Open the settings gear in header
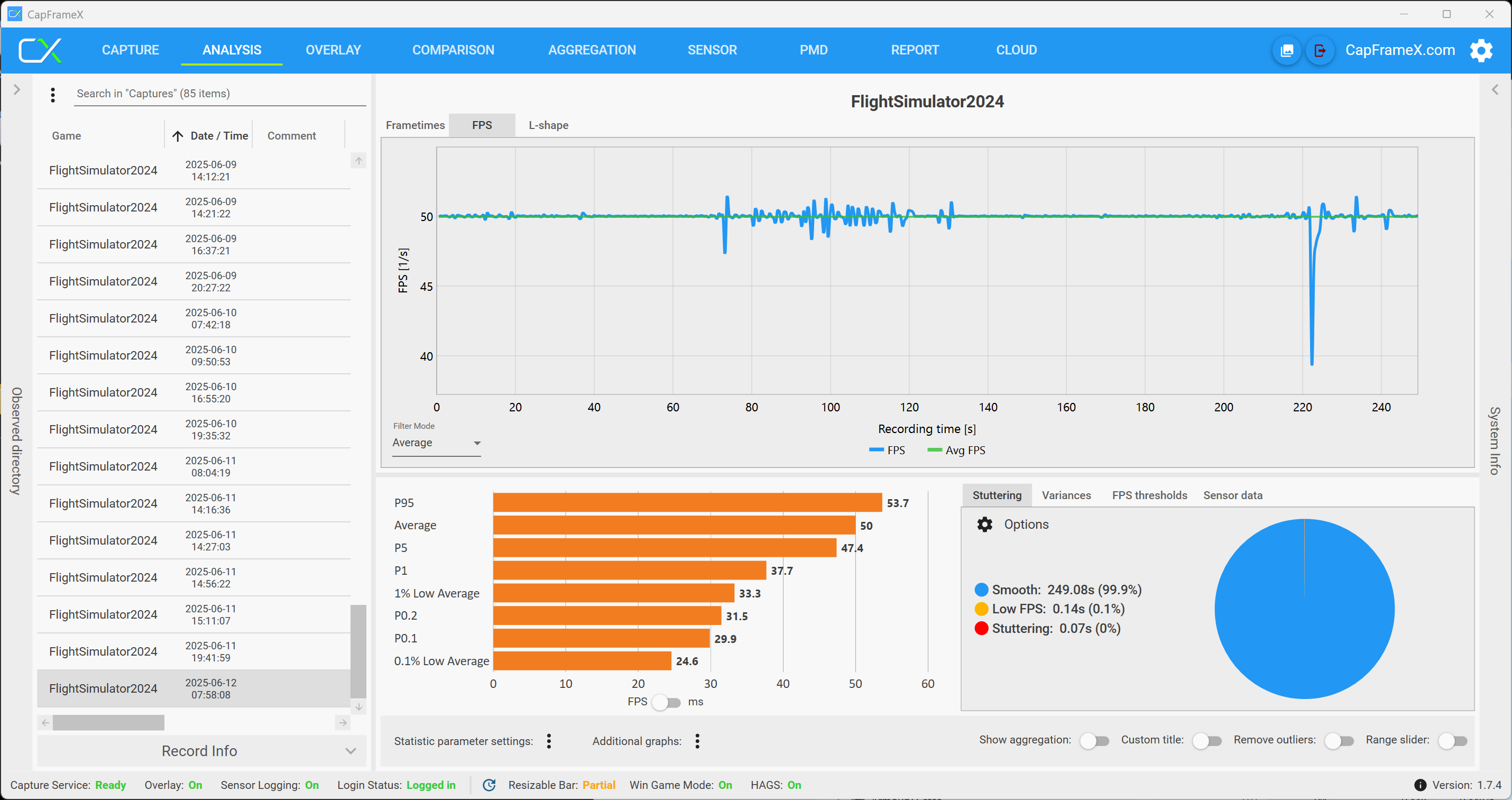 [1481, 50]
